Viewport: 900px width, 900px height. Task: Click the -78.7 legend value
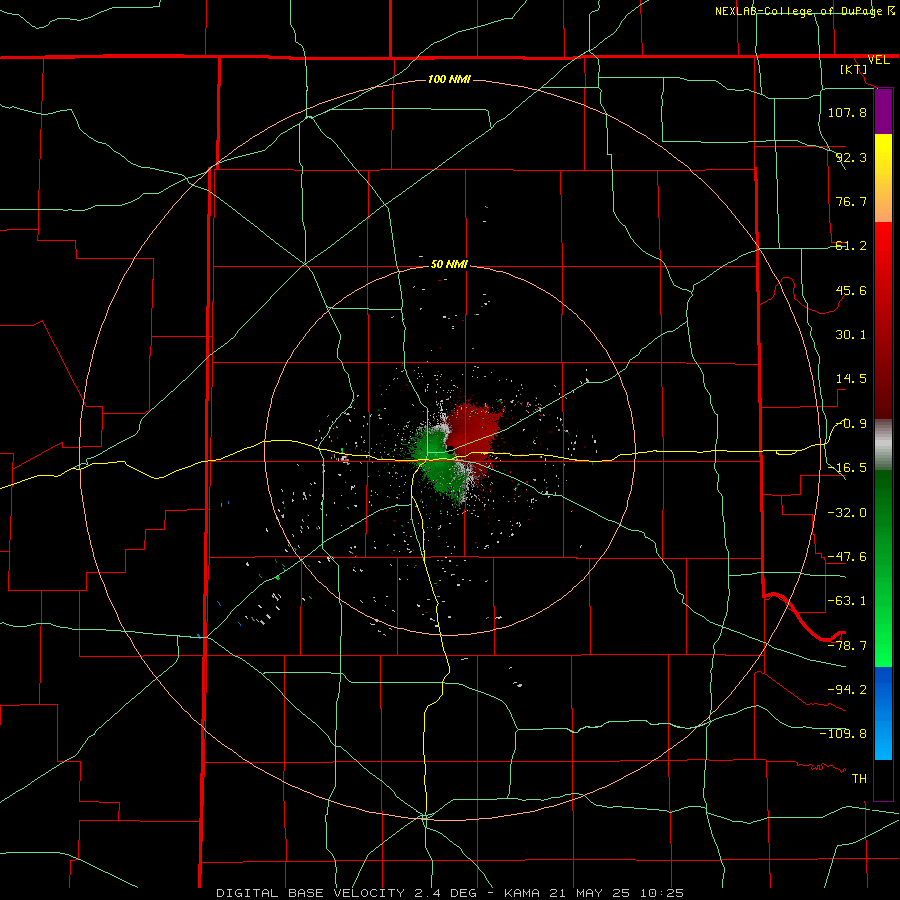(847, 646)
